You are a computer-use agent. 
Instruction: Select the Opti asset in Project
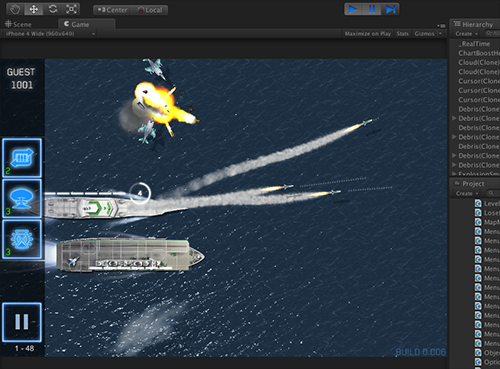point(491,362)
